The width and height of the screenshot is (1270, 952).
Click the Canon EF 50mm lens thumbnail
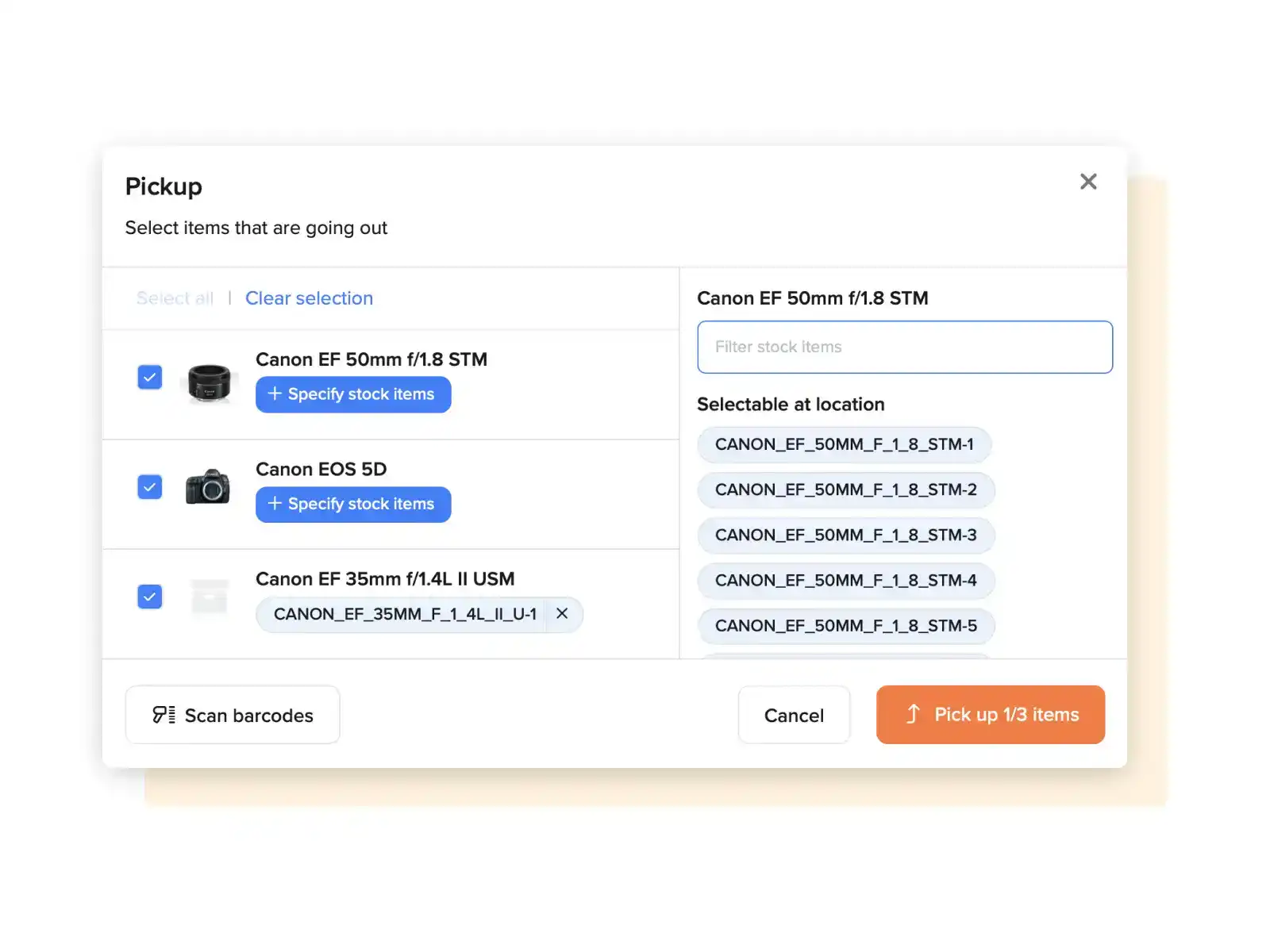(209, 382)
